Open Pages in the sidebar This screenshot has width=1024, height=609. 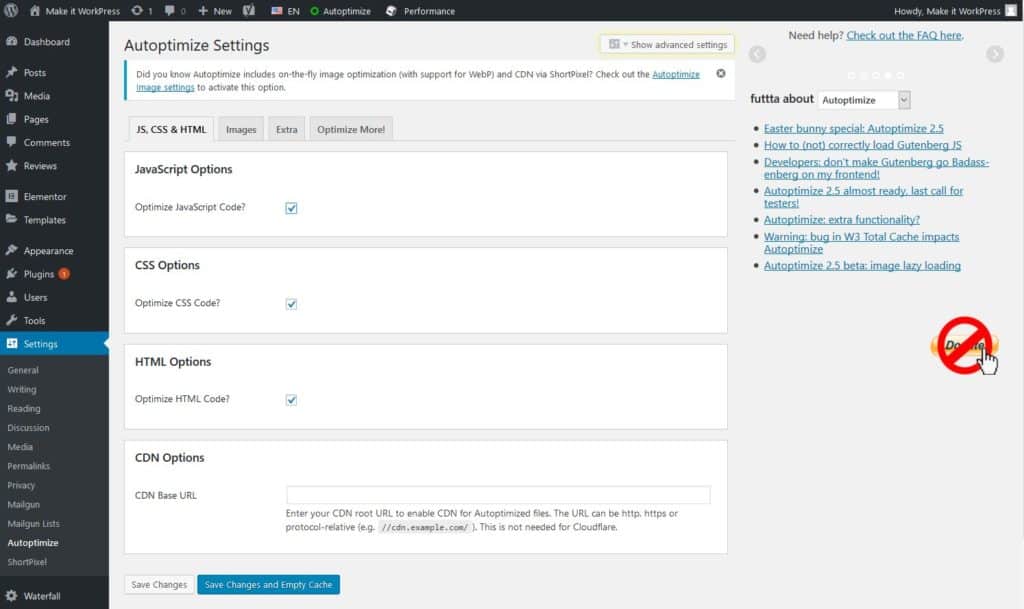pyautogui.click(x=36, y=119)
